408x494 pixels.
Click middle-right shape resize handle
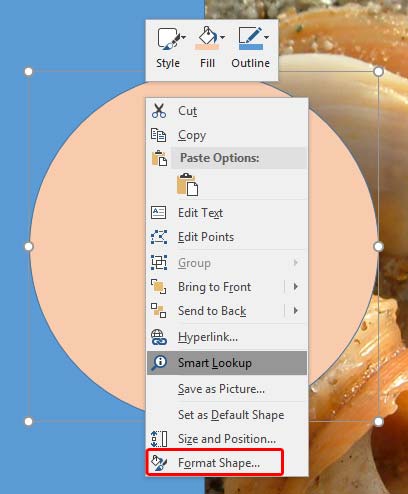click(378, 246)
